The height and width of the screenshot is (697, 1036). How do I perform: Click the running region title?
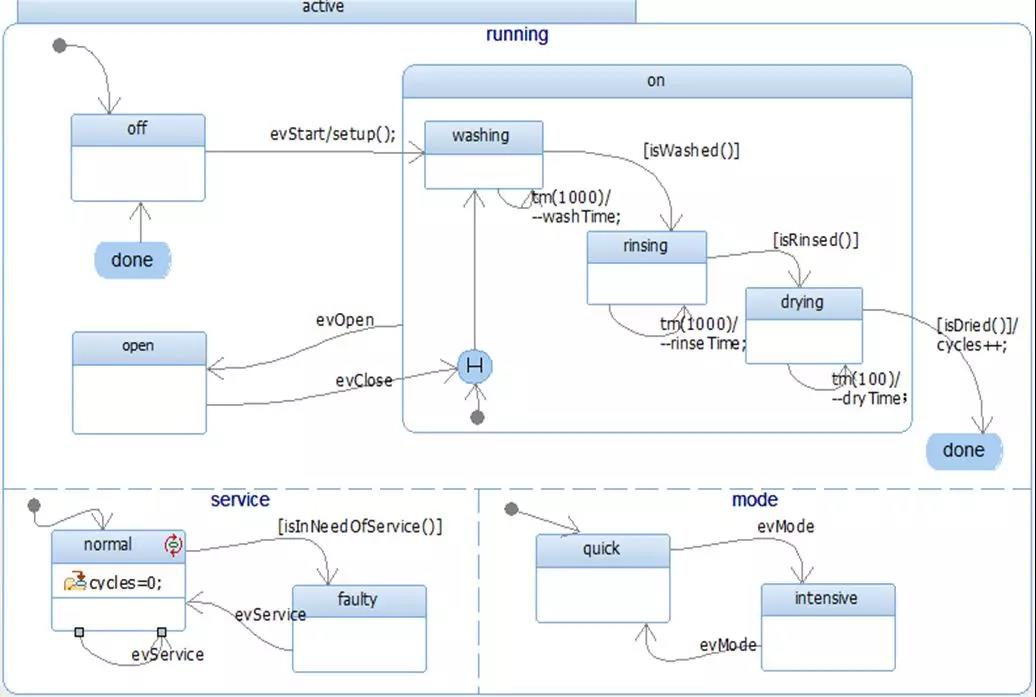(517, 34)
